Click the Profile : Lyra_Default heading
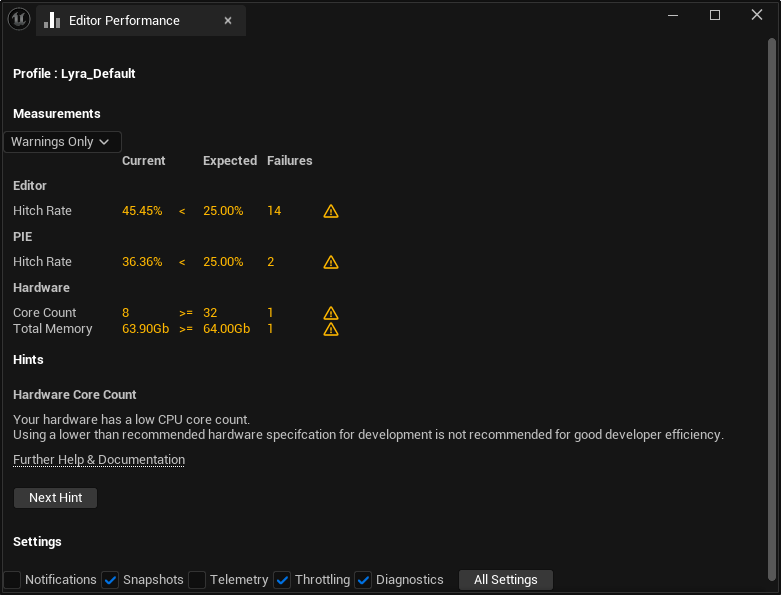 click(74, 74)
